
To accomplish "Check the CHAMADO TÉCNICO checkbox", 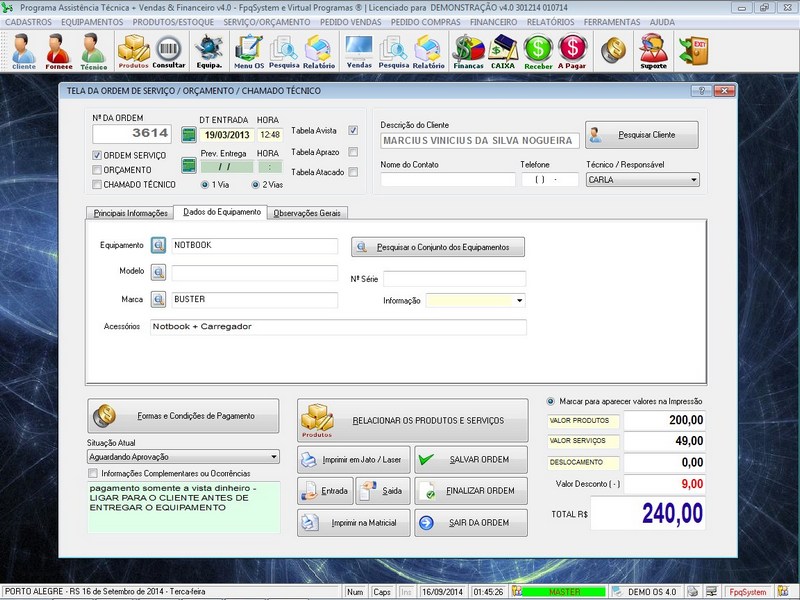I will 97,185.
